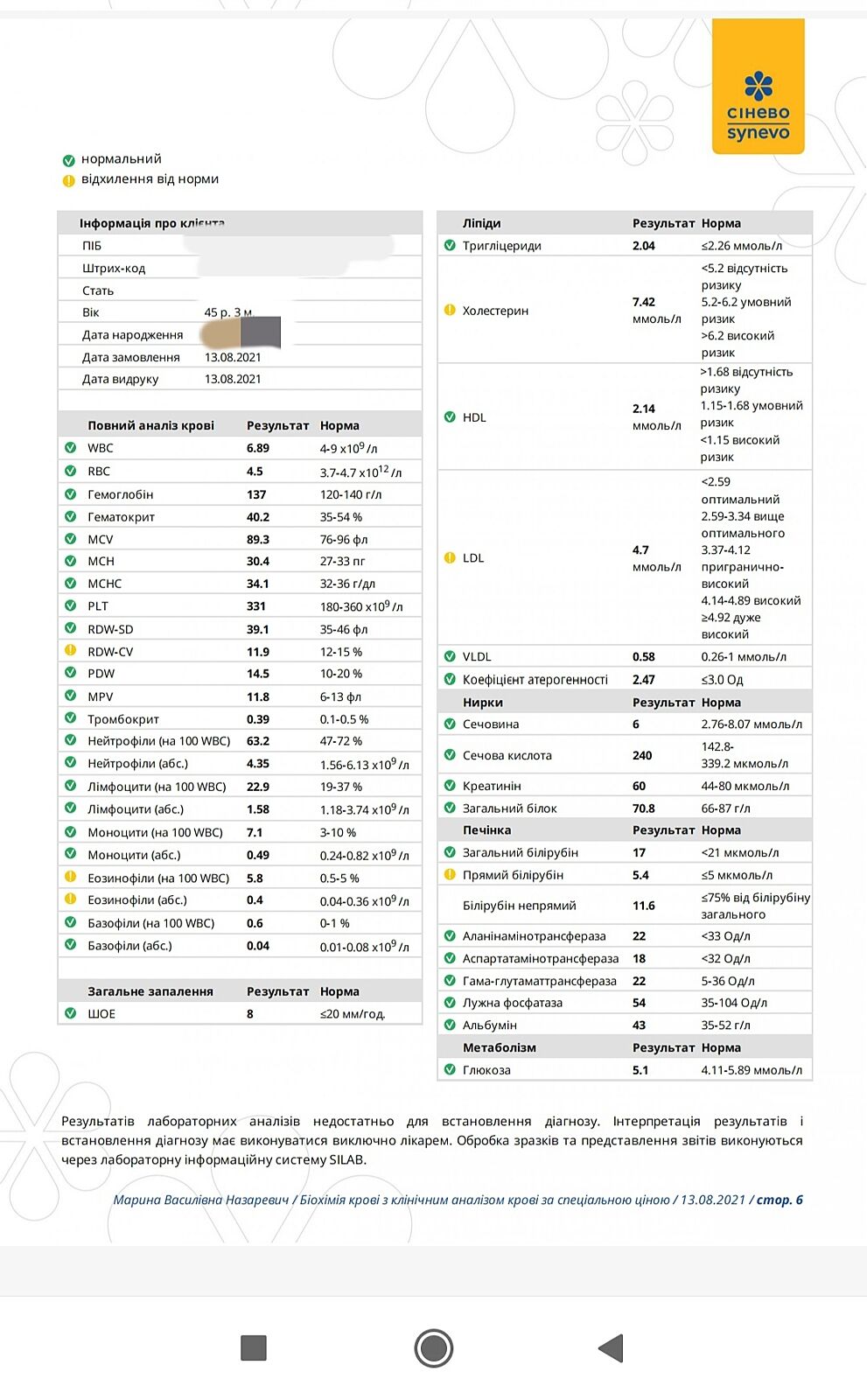Click the redacted date of birth swatch
867x1400 pixels.
pos(241,333)
